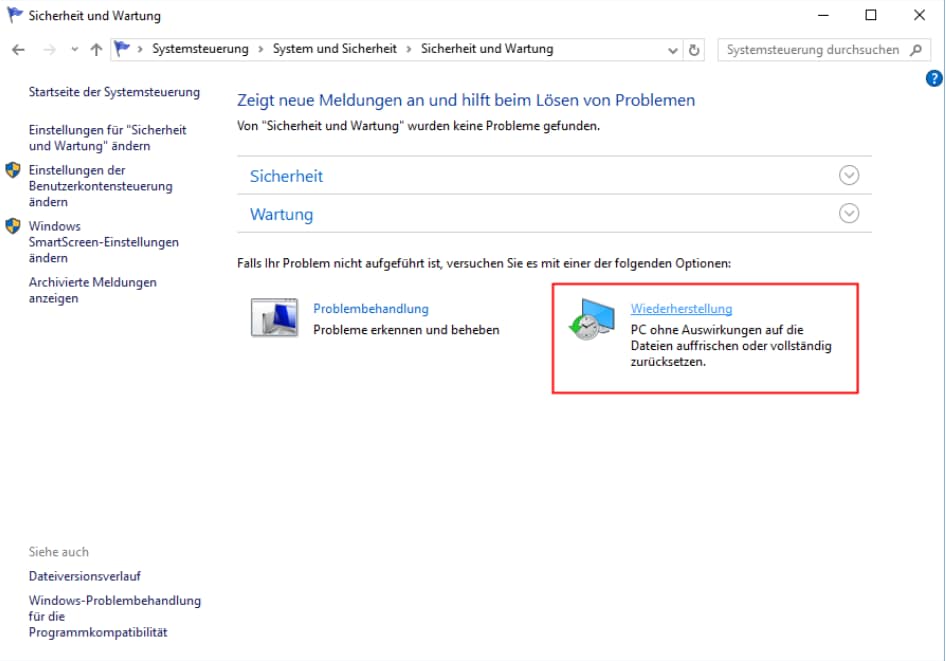Open recent locations dropdown arrow
946x661 pixels.
point(74,49)
